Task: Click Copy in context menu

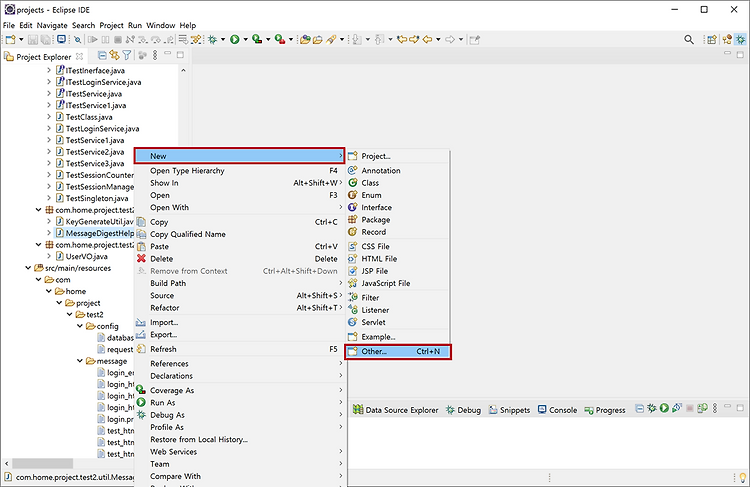Action: (239, 222)
